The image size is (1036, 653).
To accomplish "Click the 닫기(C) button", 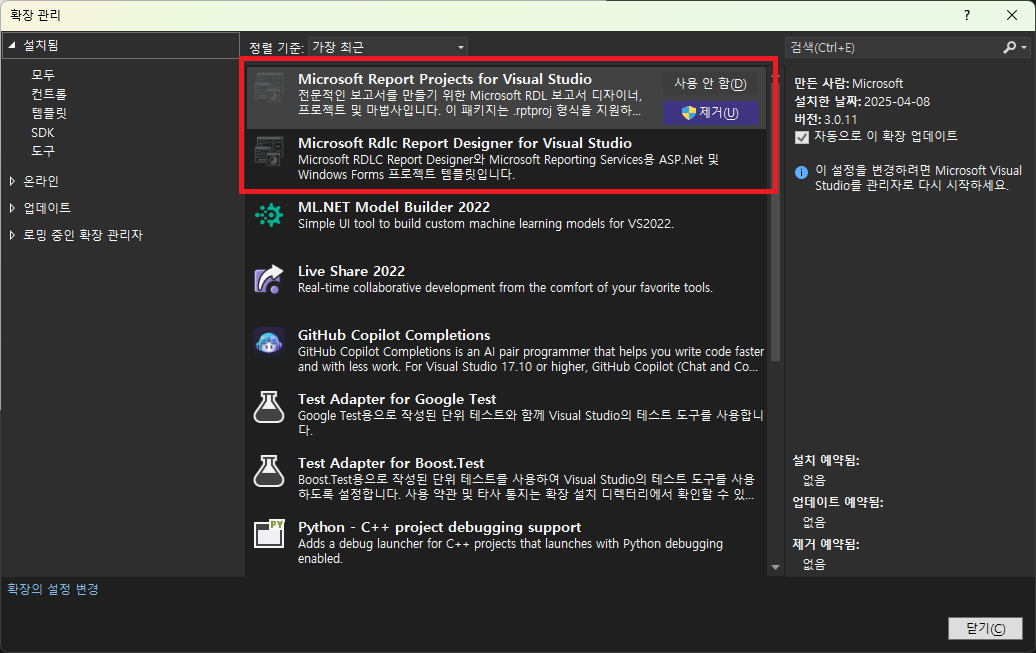I will click(x=985, y=629).
